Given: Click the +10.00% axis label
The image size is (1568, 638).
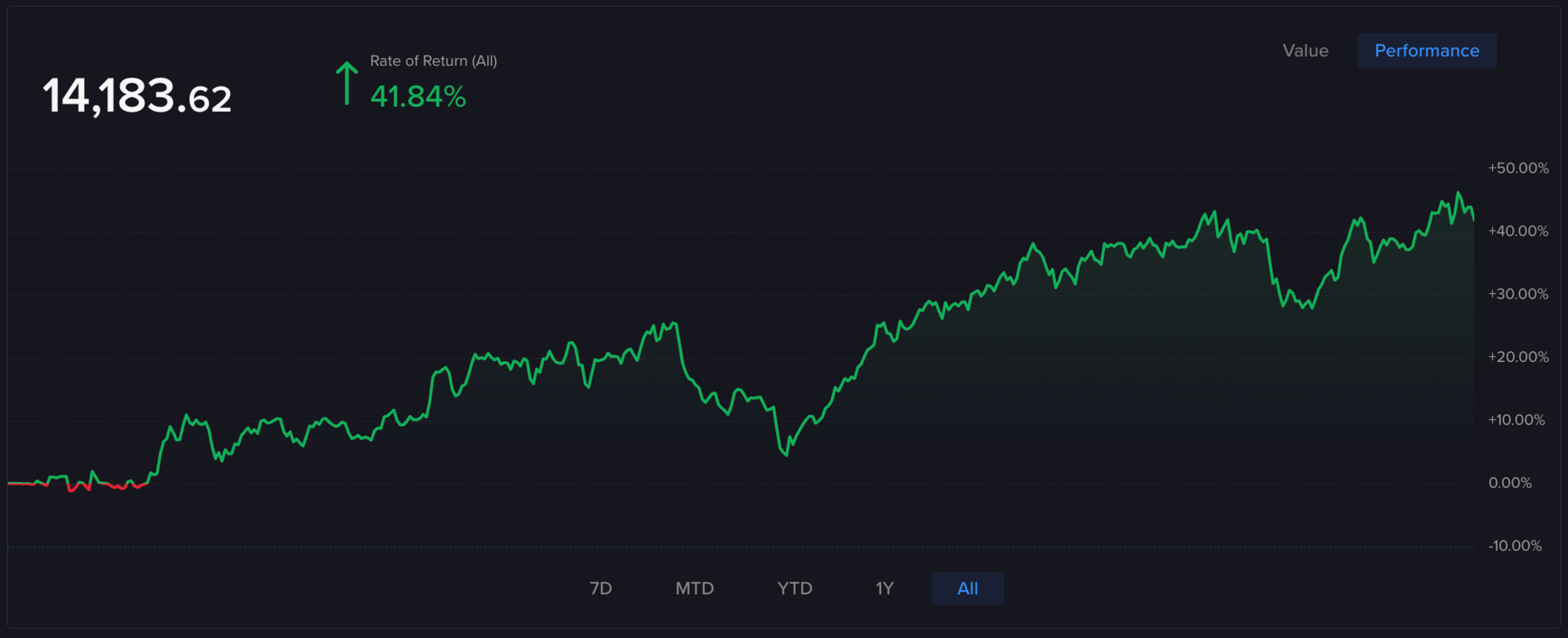Looking at the screenshot, I should pos(1517,420).
